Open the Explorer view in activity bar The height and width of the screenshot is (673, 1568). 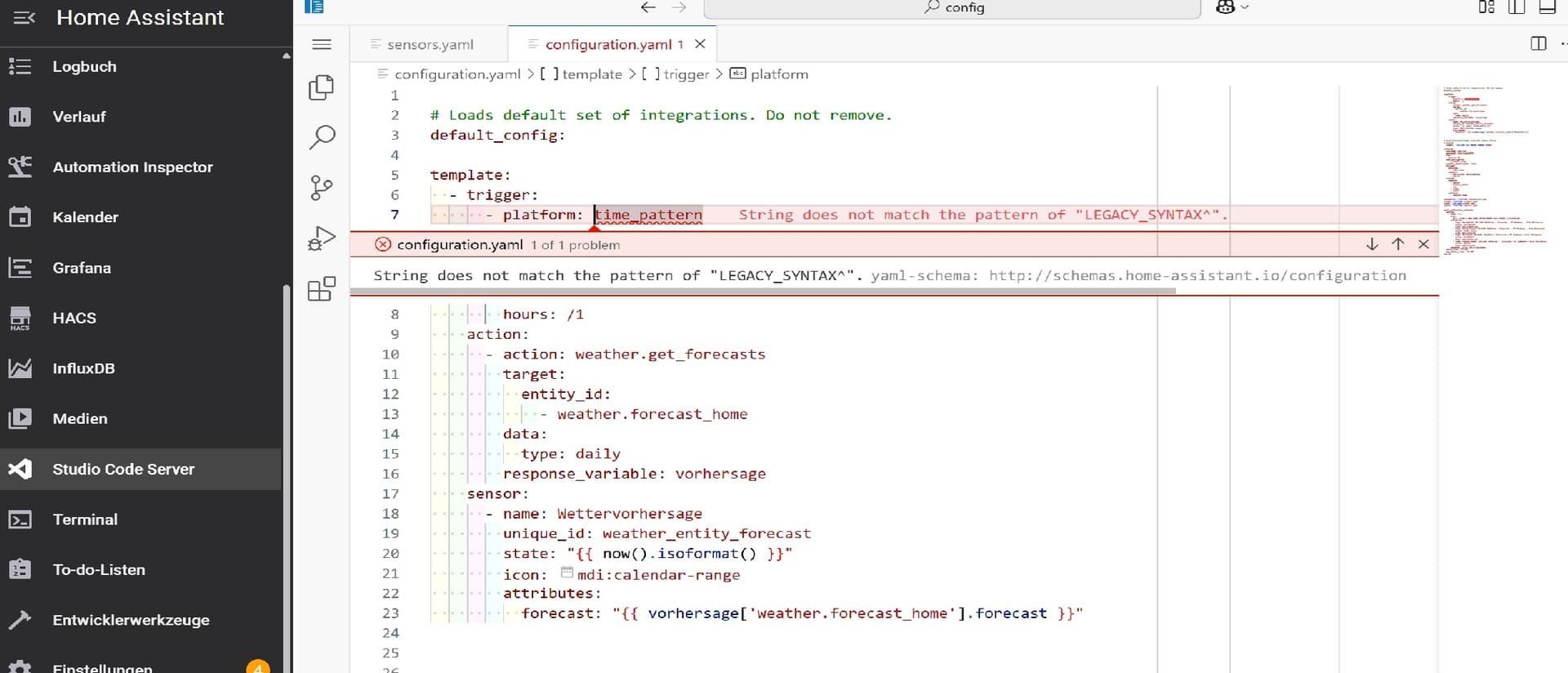322,87
